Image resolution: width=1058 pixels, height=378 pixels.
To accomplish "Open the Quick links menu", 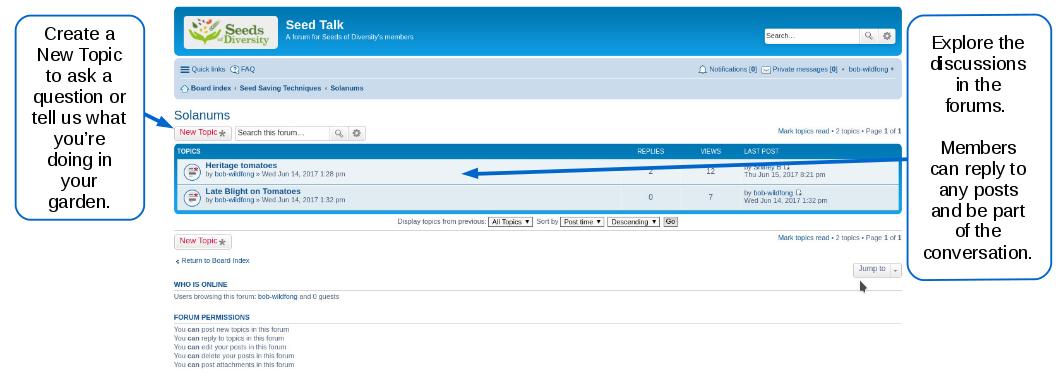I will coord(208,70).
